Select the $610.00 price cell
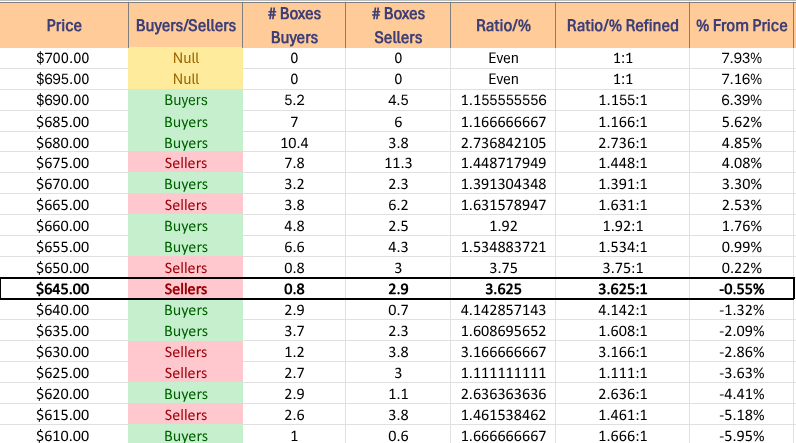Screen dimensions: 796x443 [x=64, y=435]
